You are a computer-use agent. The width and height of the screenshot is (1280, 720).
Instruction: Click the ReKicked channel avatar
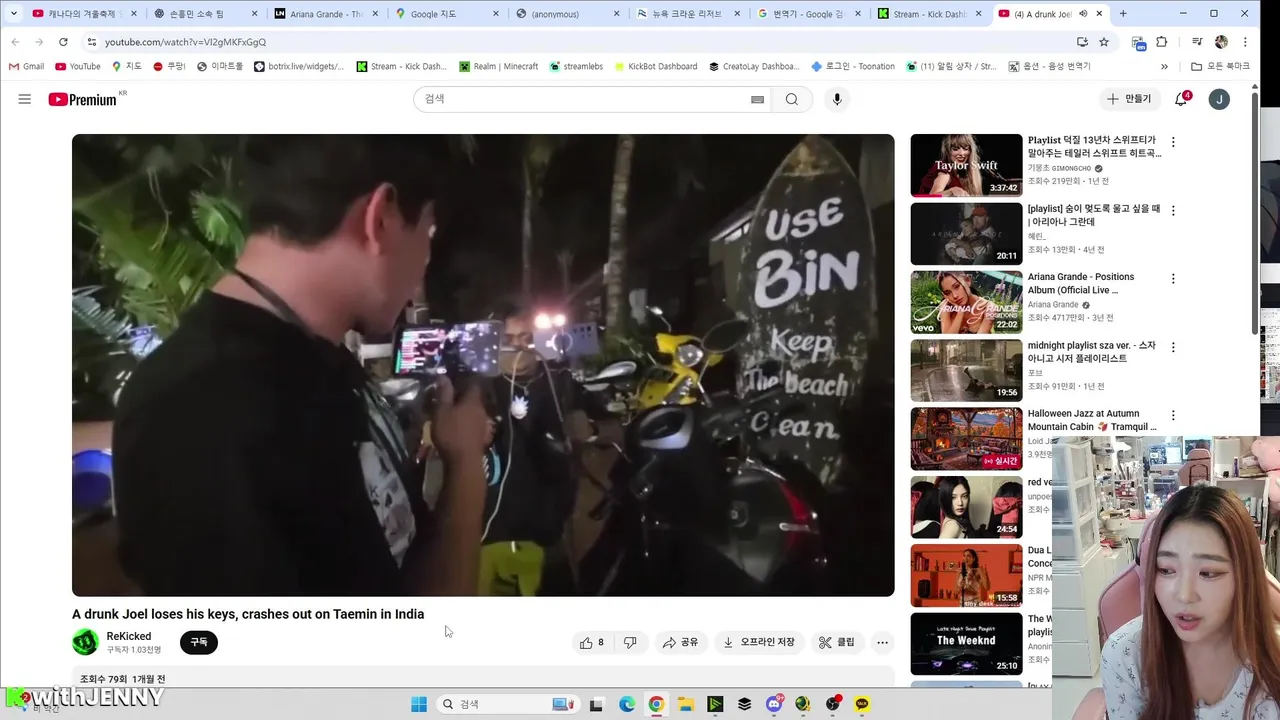click(x=85, y=642)
